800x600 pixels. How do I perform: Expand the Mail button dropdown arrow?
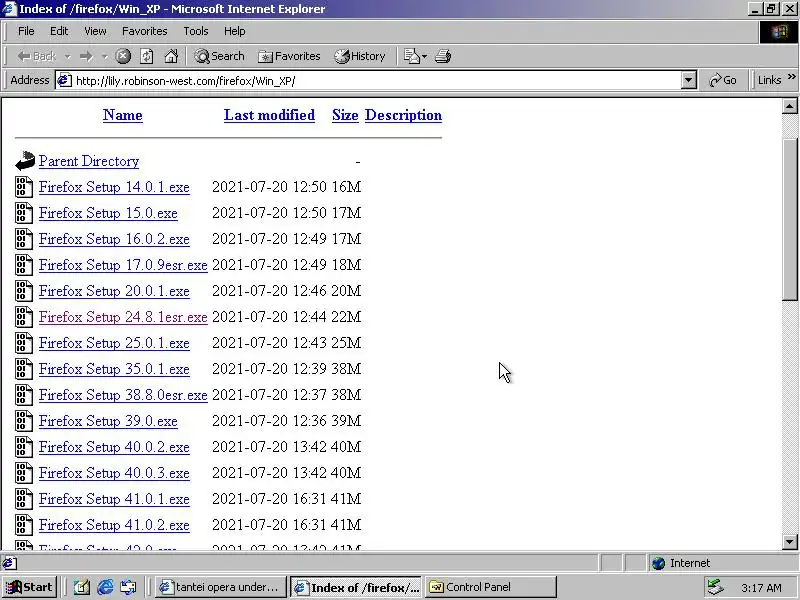coord(424,57)
